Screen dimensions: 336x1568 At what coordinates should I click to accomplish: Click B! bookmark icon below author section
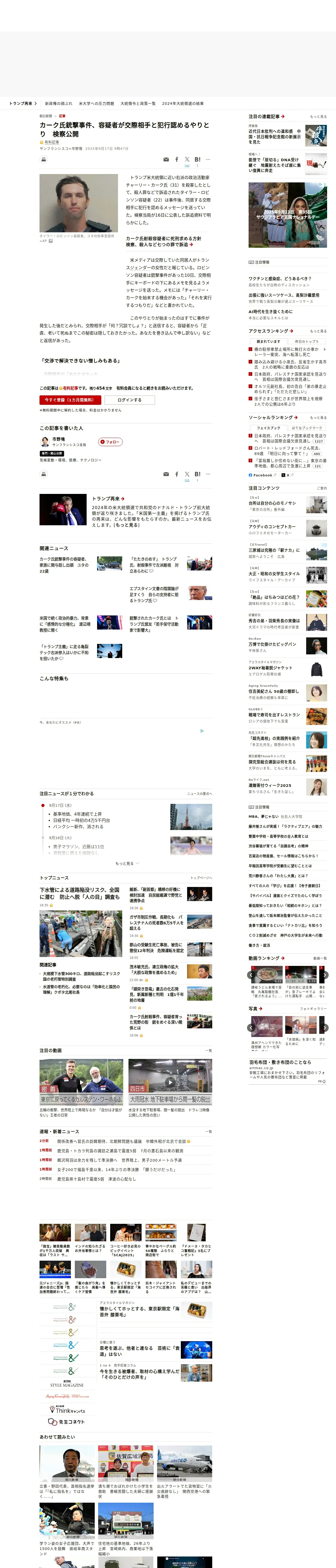click(x=198, y=474)
